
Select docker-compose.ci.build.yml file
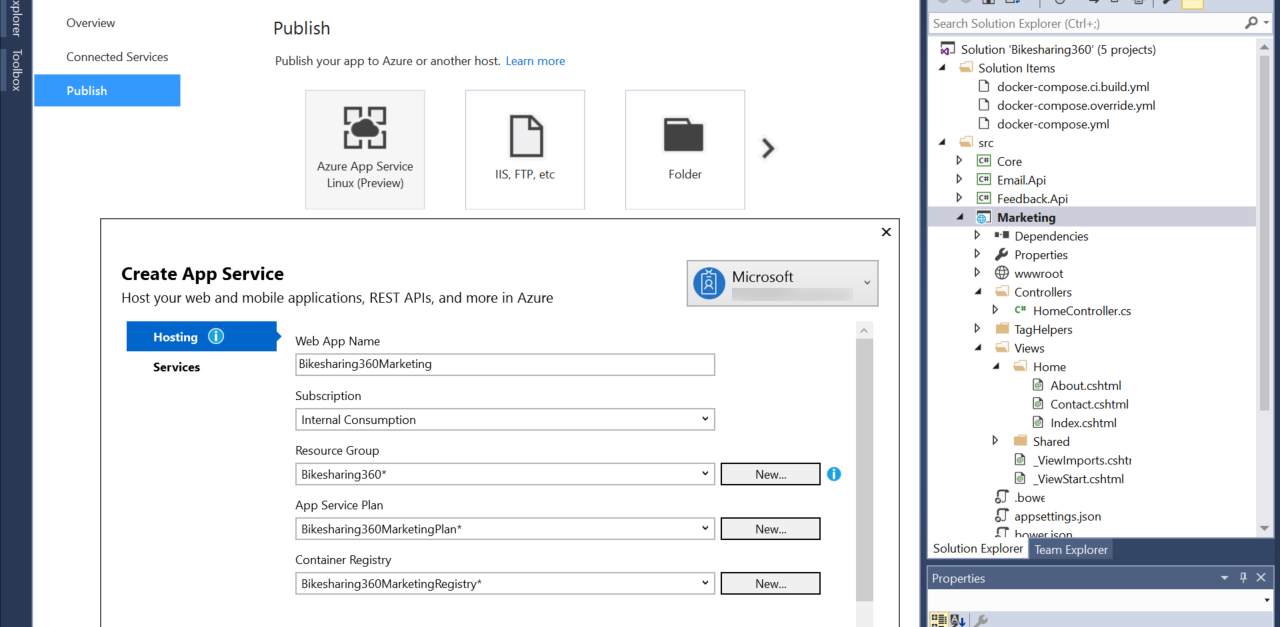tap(1073, 87)
